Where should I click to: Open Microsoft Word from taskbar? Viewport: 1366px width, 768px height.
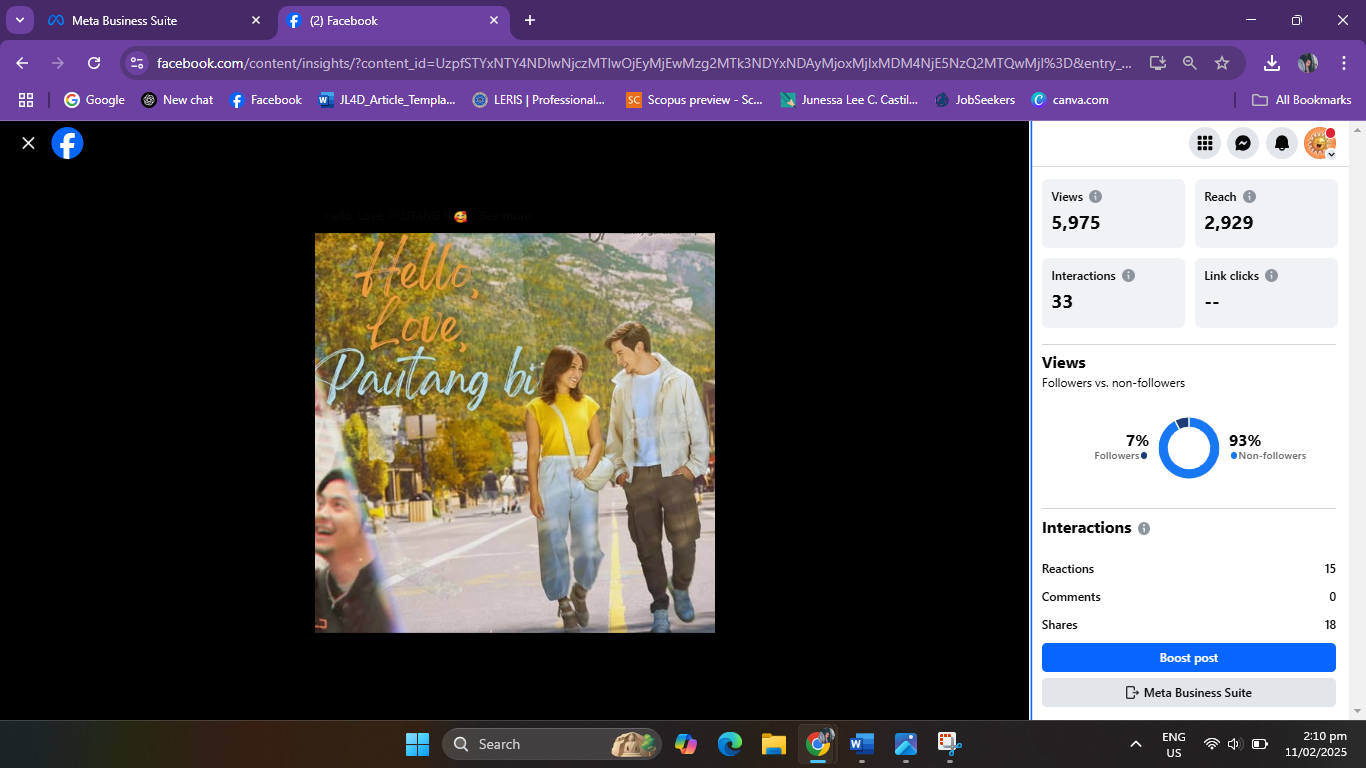pyautogui.click(x=862, y=744)
